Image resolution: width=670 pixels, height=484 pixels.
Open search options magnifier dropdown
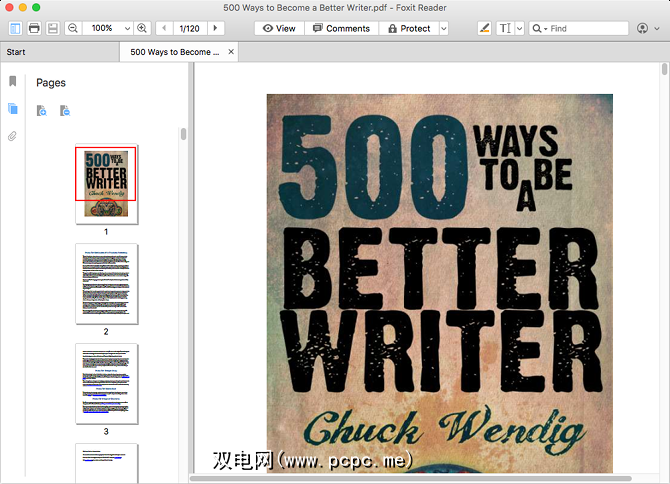pyautogui.click(x=540, y=29)
